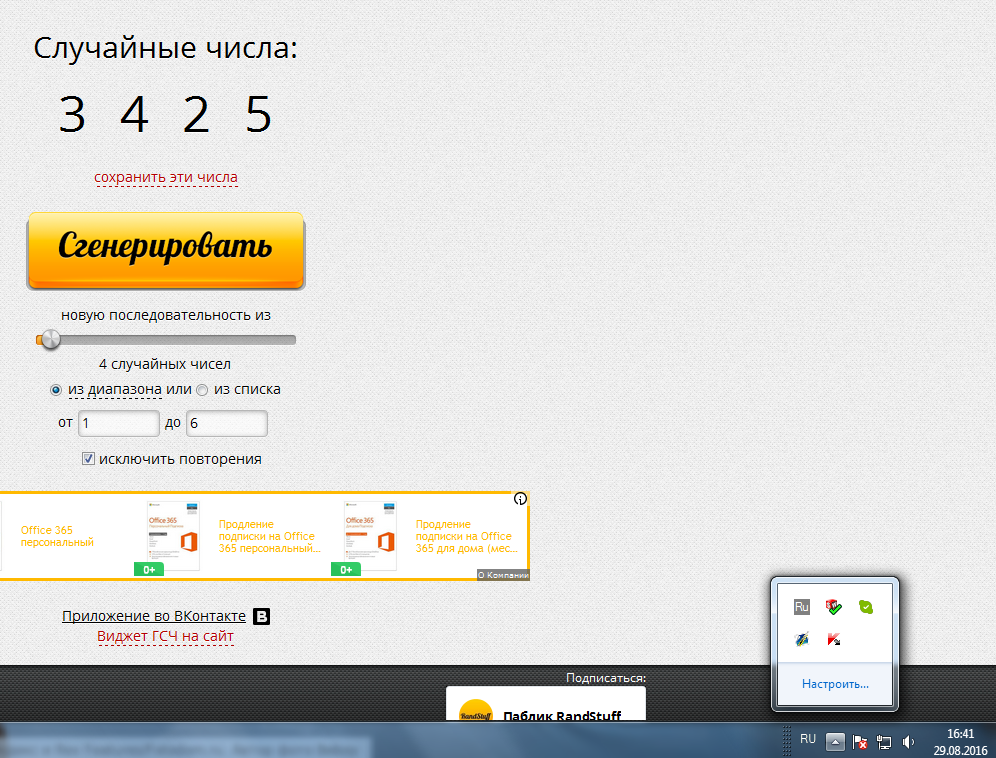Click the 'до' maximum value field
Image resolution: width=996 pixels, height=758 pixels.
click(x=226, y=423)
